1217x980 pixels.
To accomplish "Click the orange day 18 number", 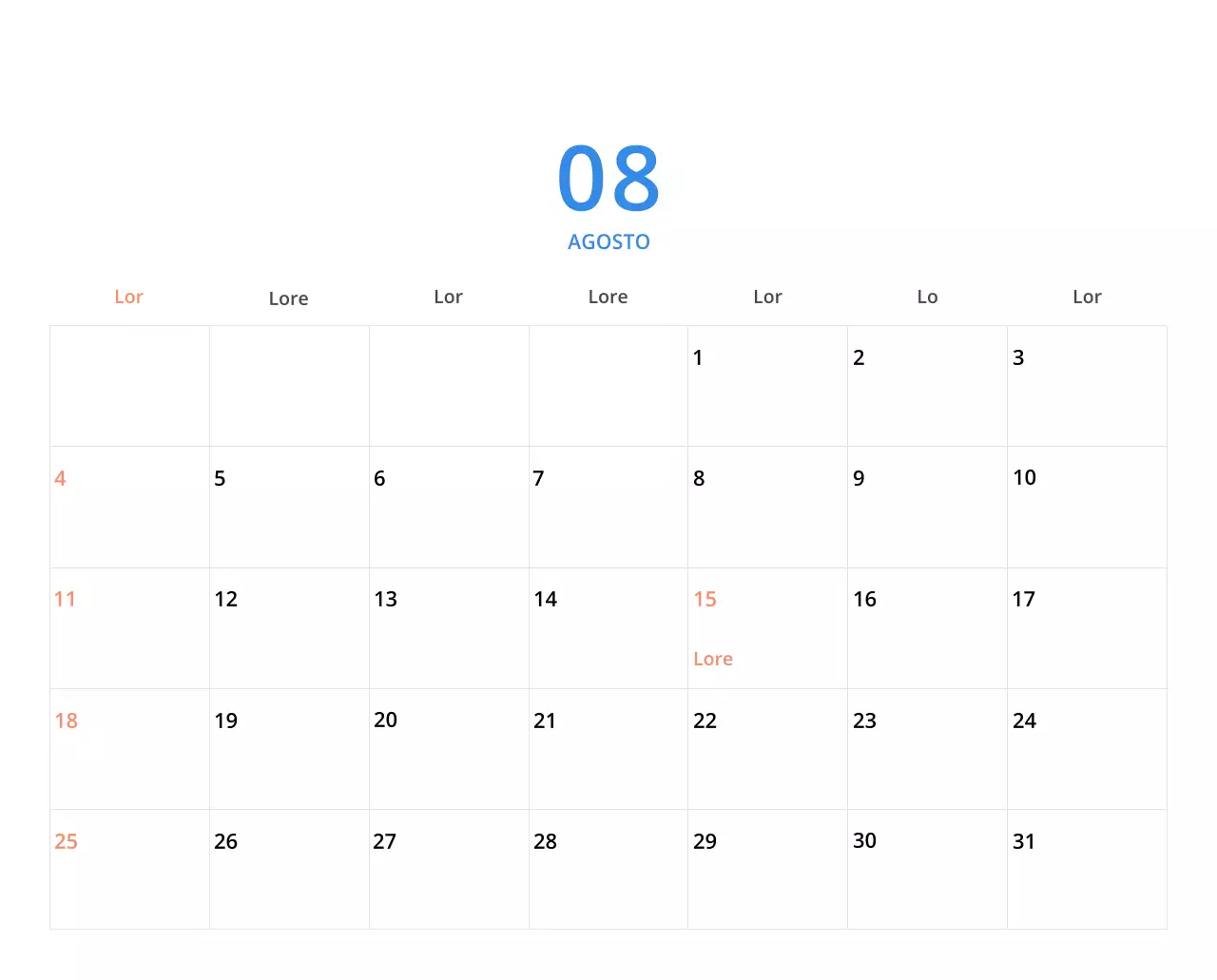I will pyautogui.click(x=67, y=721).
